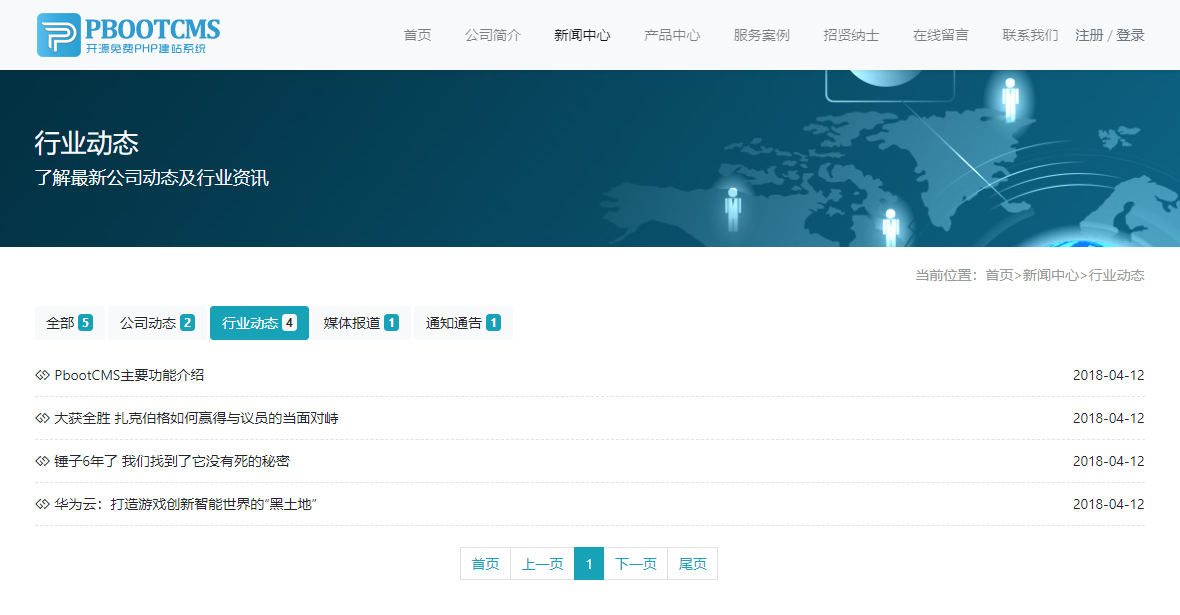Image resolution: width=1180 pixels, height=615 pixels.
Task: Click the chevron icon before PbootCMS主要功能介绍
Action: pyautogui.click(x=41, y=375)
